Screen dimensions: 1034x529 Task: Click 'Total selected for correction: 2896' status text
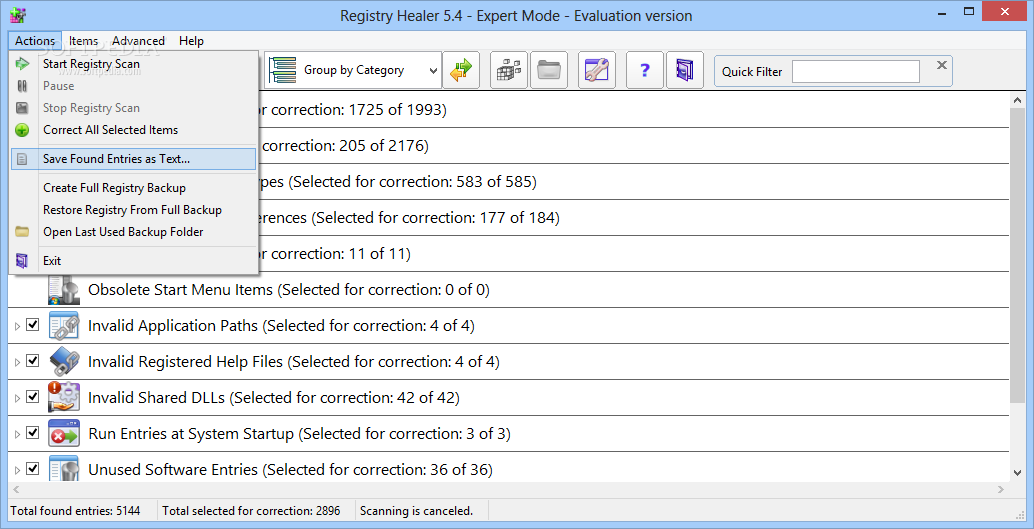tap(251, 511)
